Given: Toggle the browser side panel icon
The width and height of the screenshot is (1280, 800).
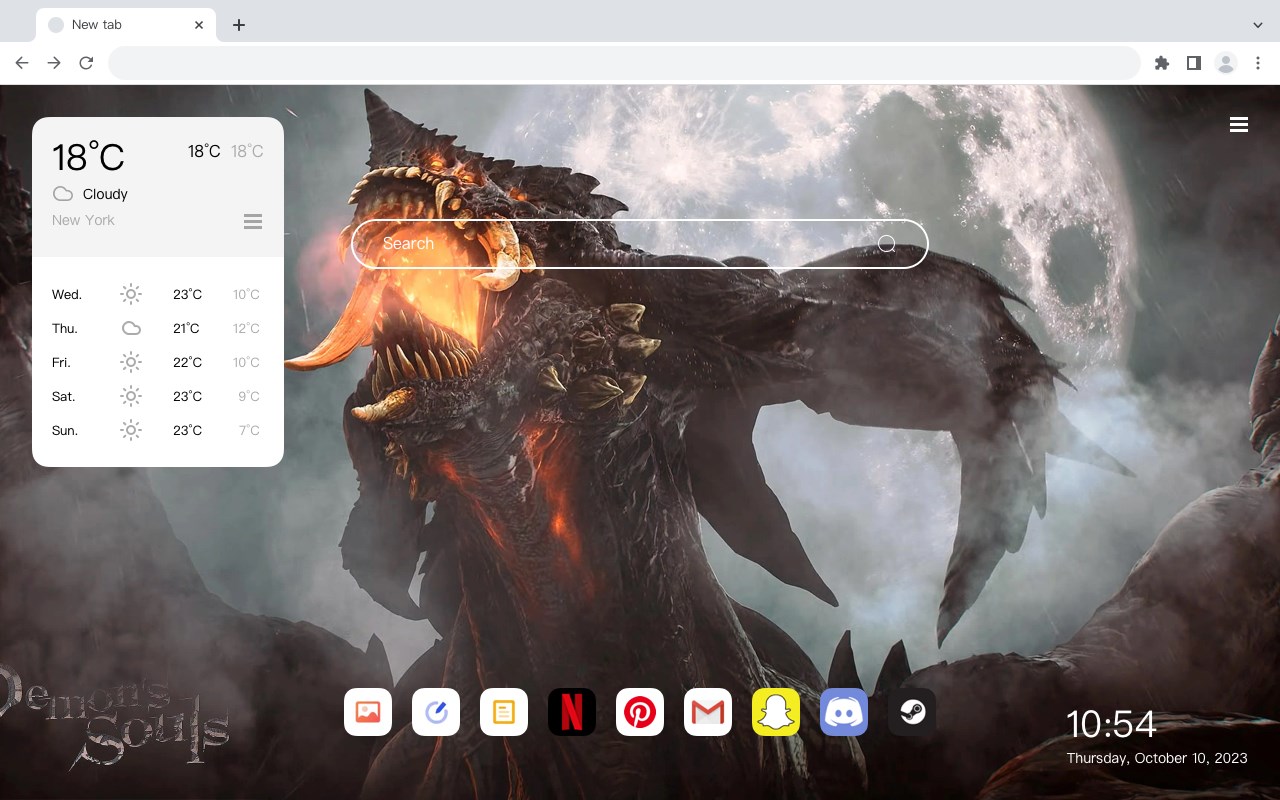Looking at the screenshot, I should (1193, 63).
